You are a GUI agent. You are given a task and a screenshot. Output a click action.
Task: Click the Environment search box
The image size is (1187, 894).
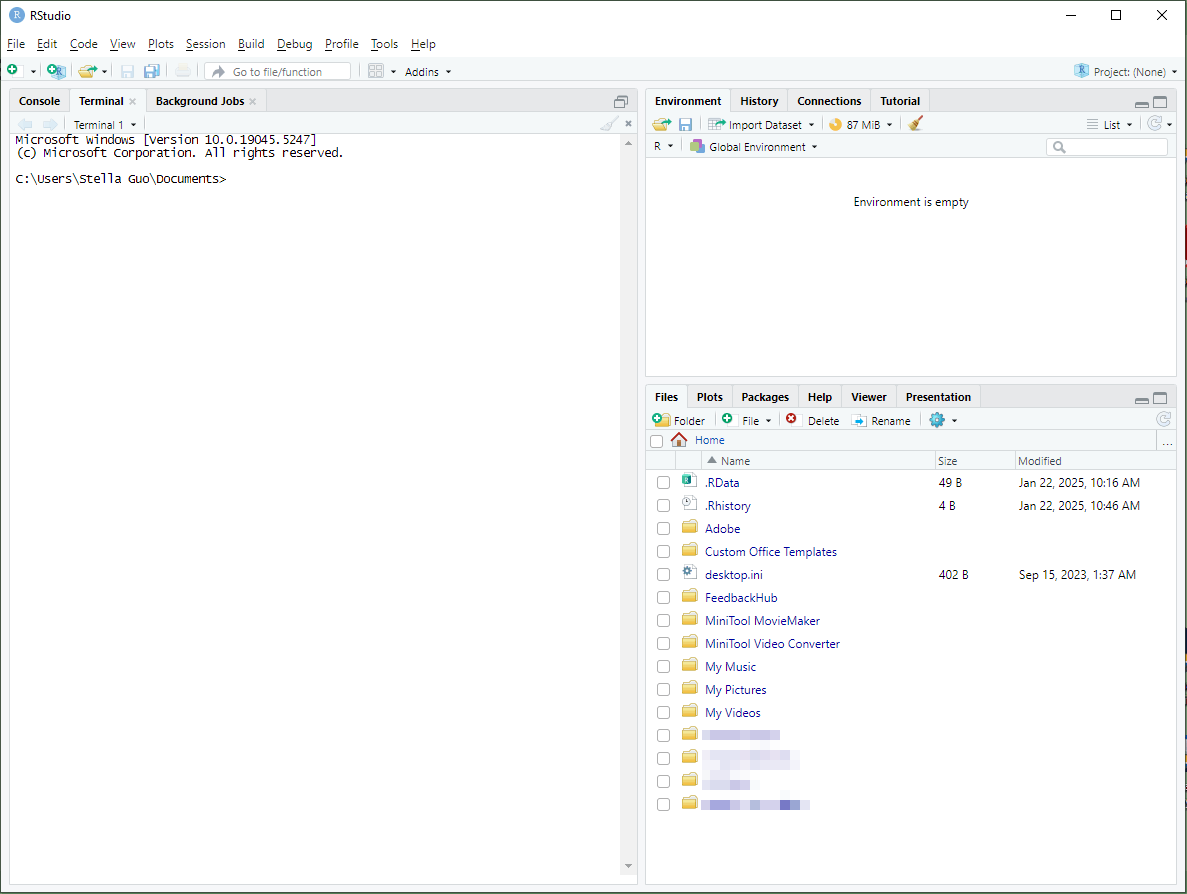1107,147
